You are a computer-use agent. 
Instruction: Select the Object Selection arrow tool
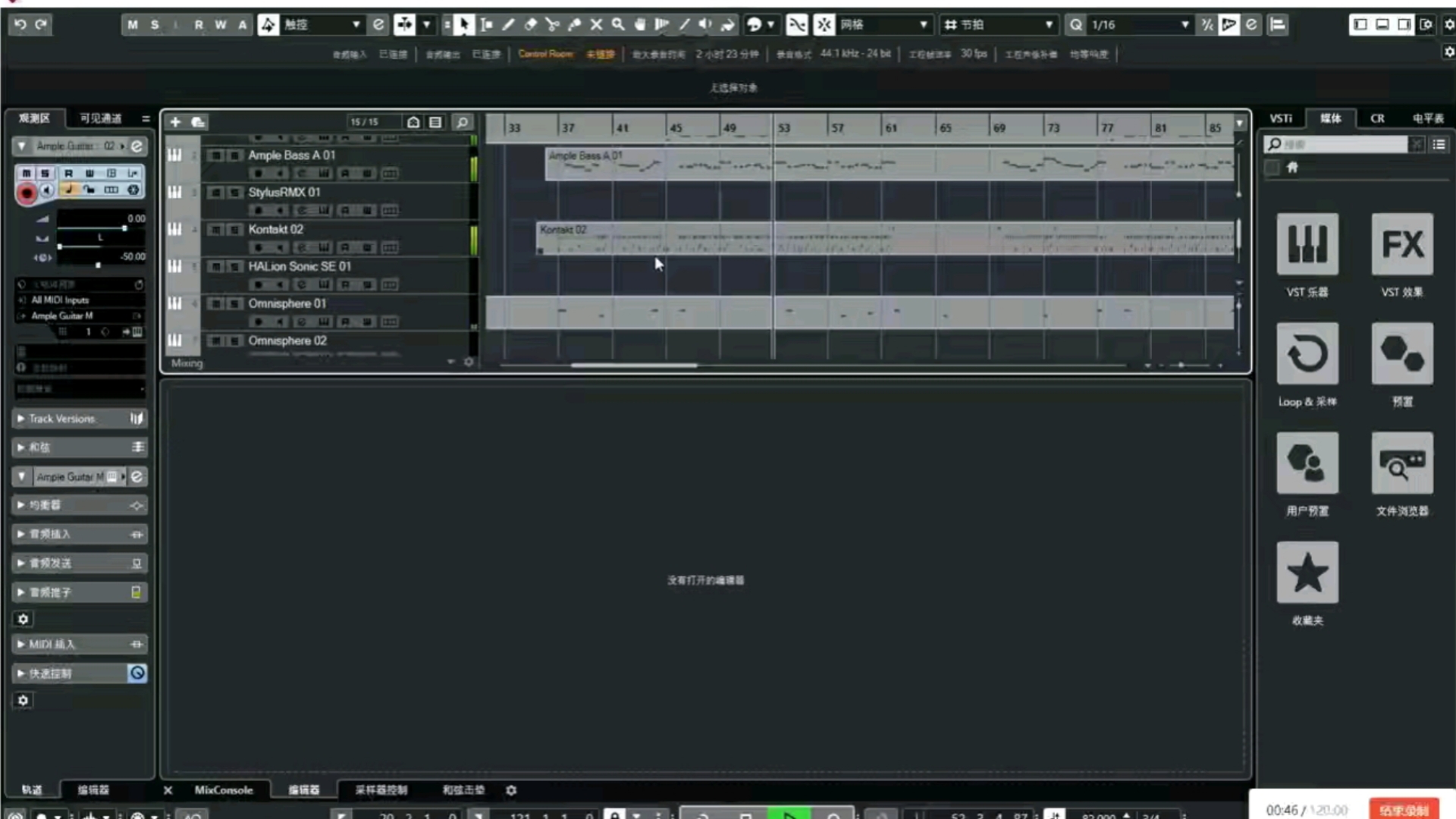click(464, 25)
